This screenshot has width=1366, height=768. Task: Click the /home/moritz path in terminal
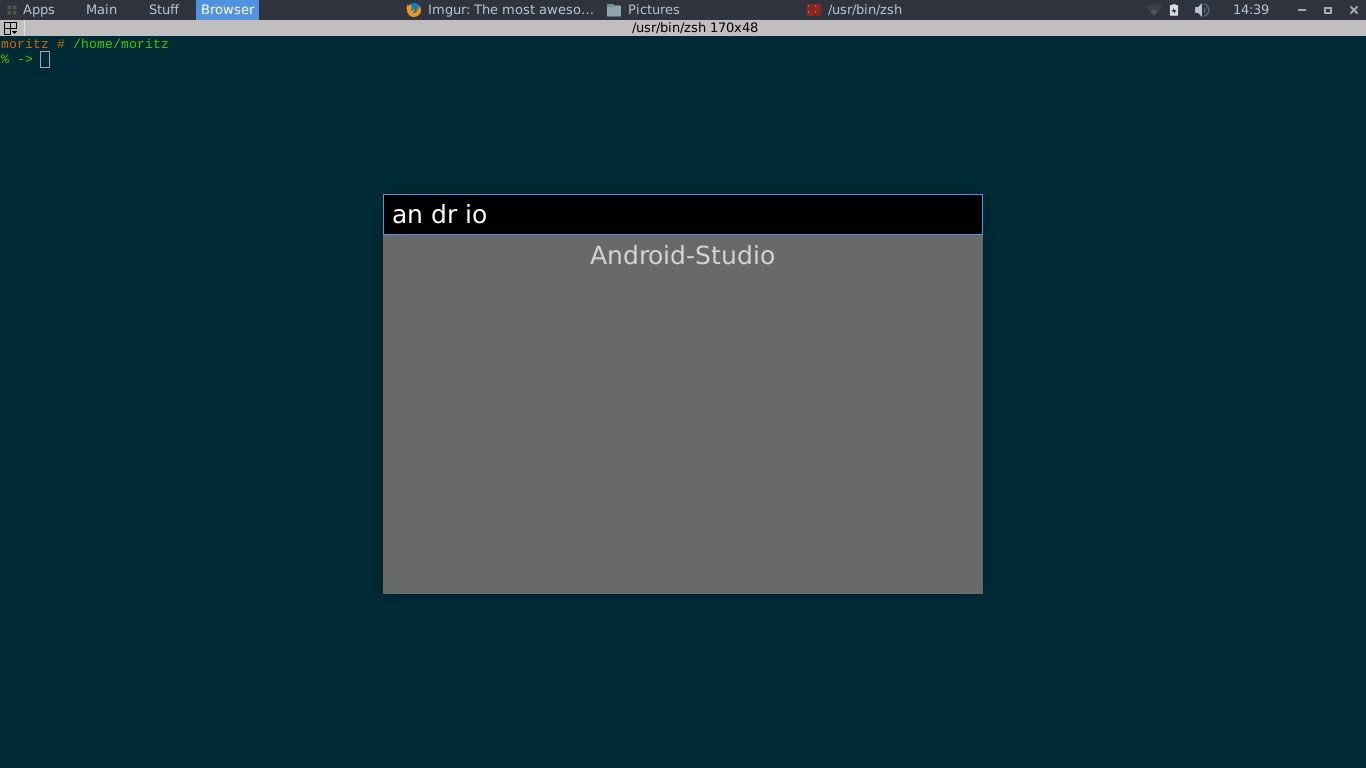tap(120, 44)
